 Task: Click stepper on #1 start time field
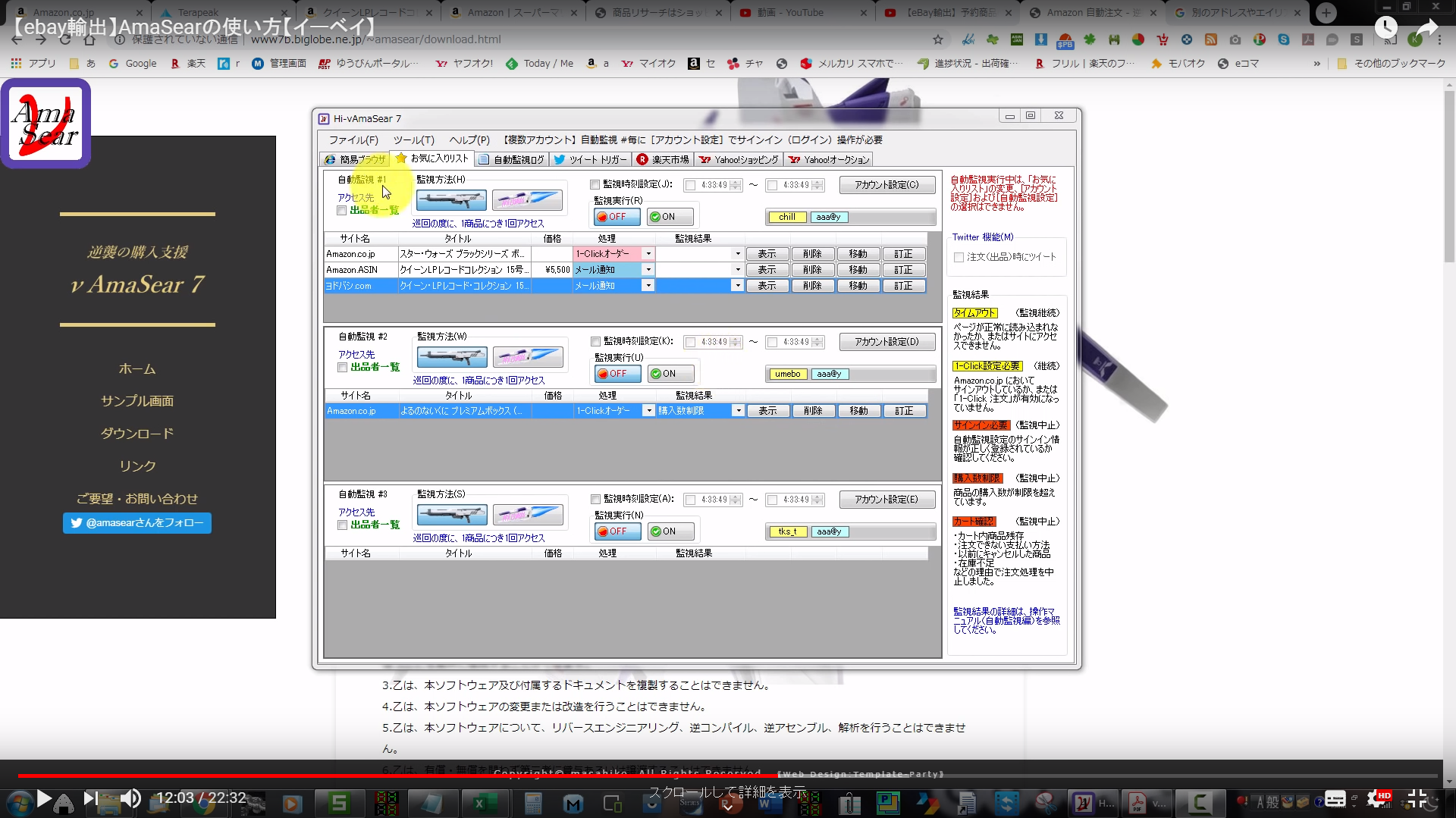736,185
